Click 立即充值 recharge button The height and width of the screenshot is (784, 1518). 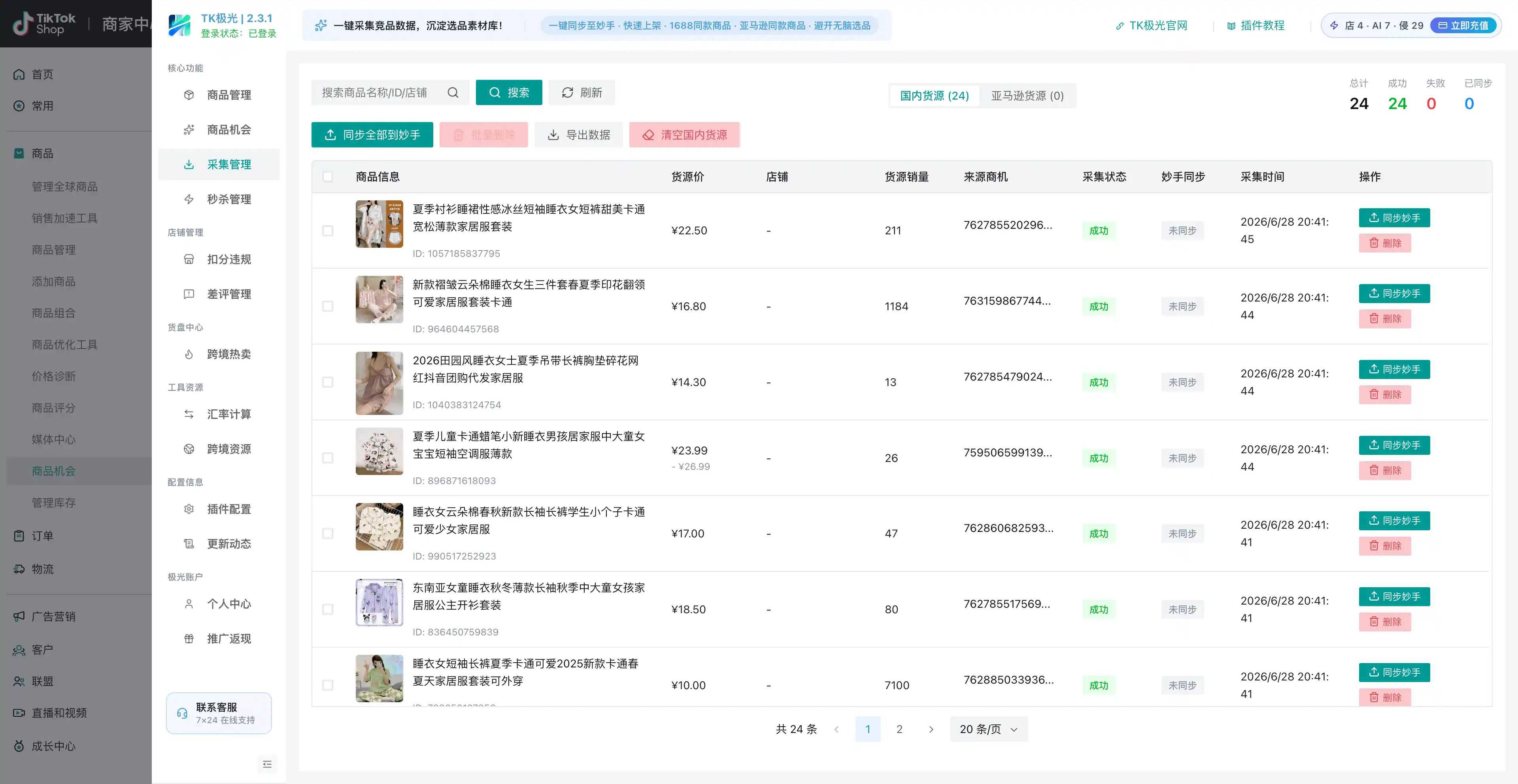[1463, 25]
